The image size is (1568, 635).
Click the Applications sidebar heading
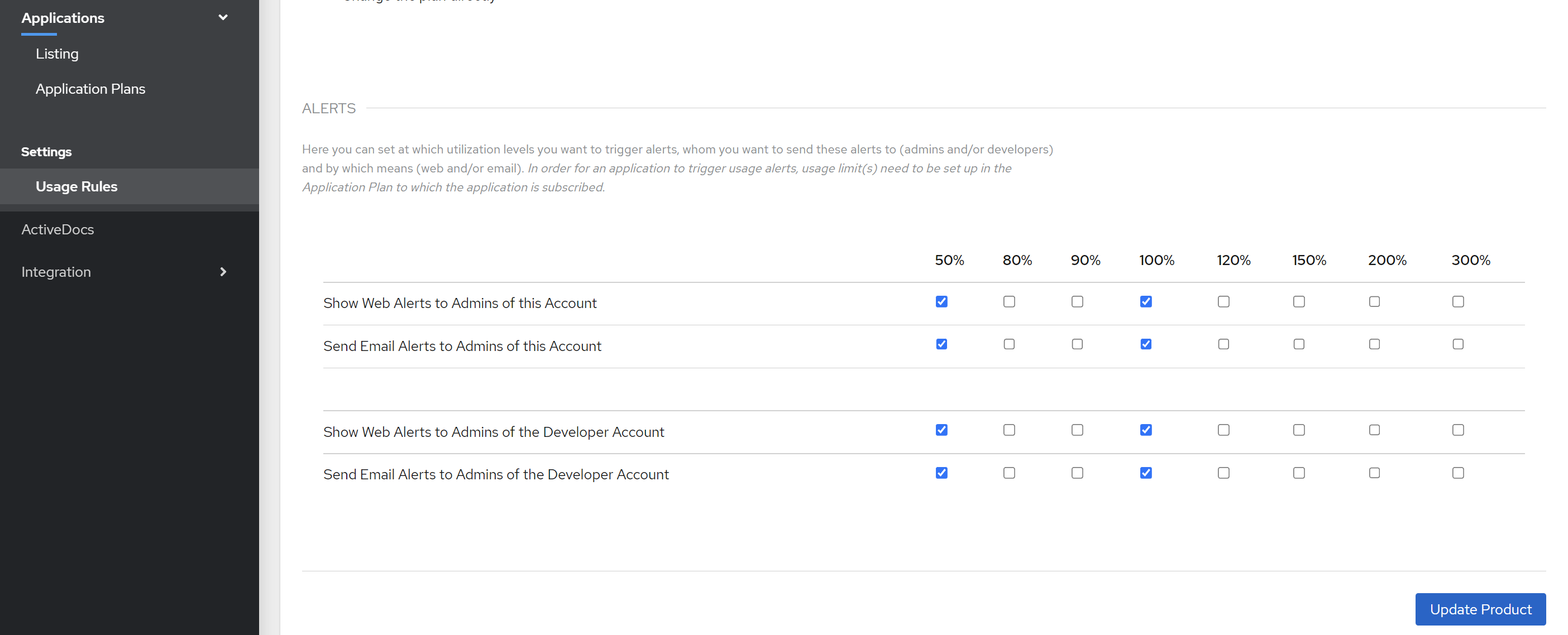pos(63,18)
